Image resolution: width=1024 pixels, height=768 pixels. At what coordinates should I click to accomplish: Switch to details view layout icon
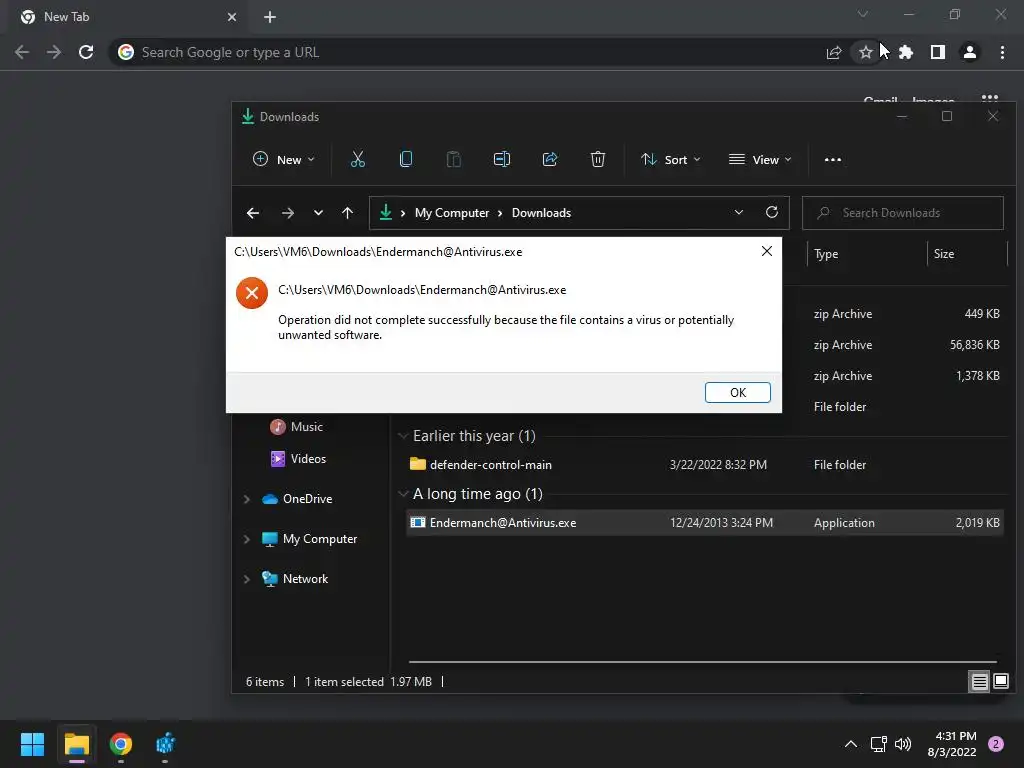click(x=980, y=682)
